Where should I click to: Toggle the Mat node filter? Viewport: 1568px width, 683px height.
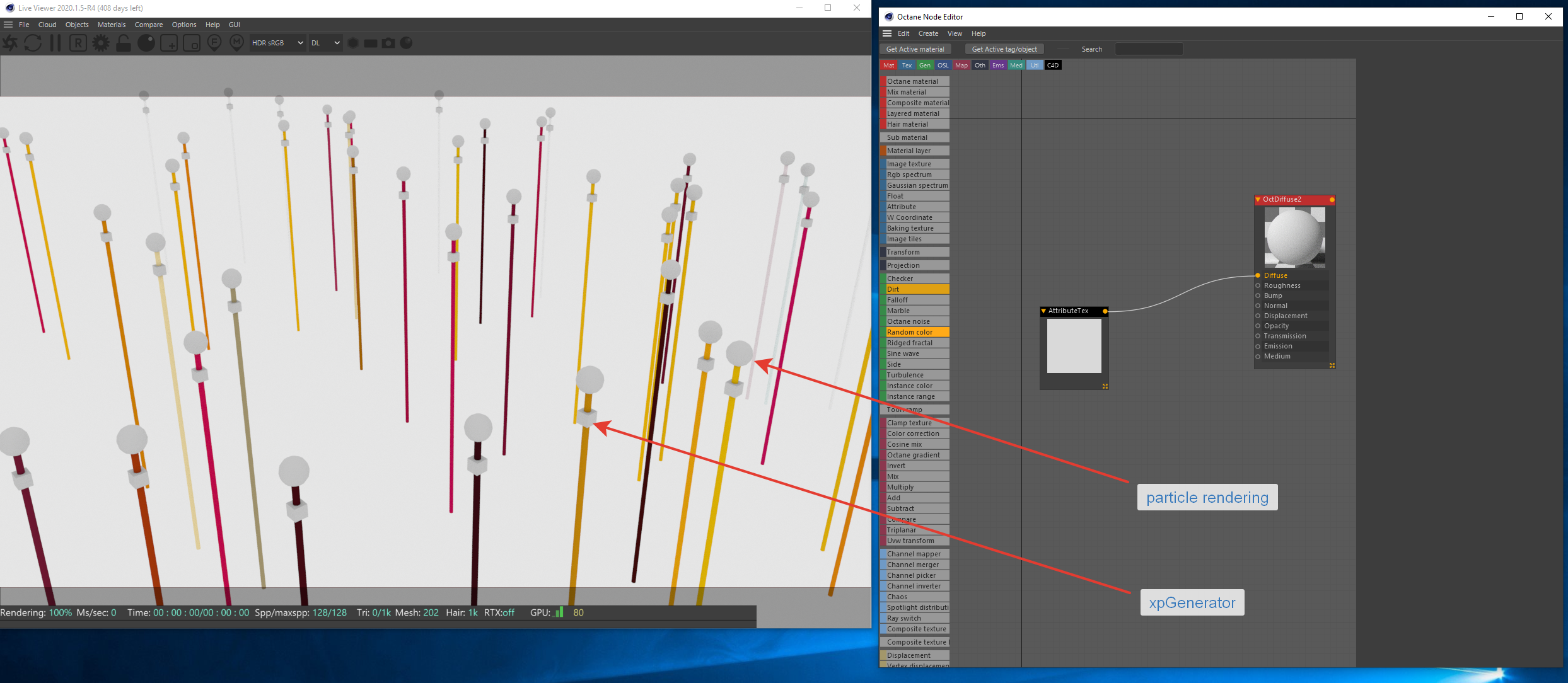click(x=888, y=66)
